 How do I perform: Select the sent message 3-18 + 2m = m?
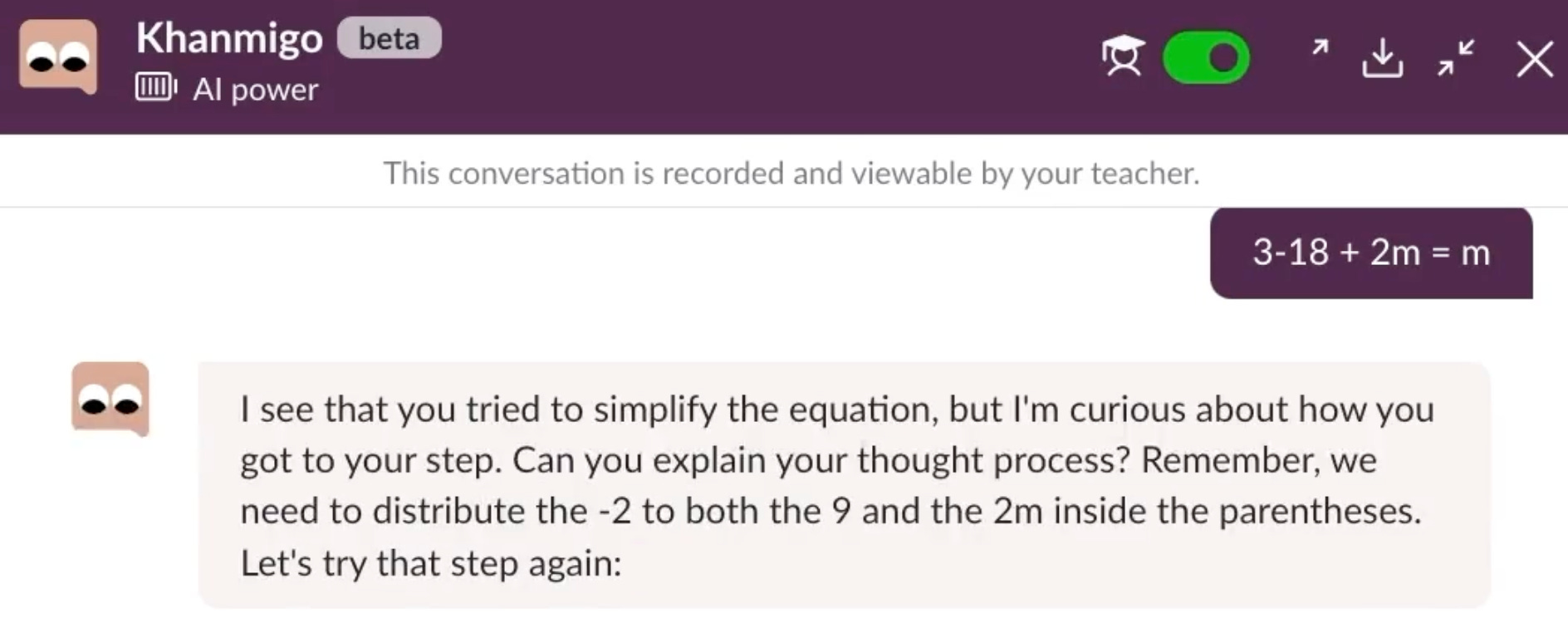point(1371,253)
